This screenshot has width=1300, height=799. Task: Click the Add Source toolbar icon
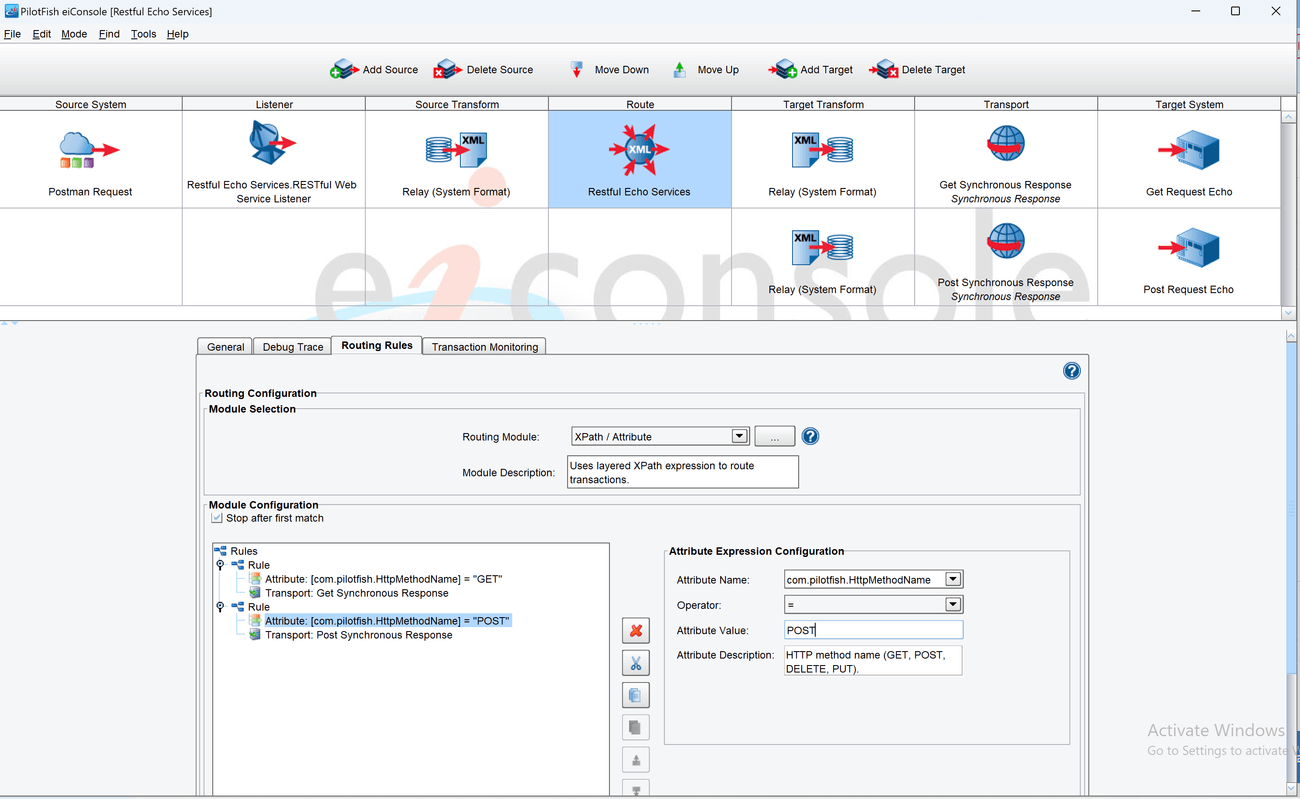[344, 69]
